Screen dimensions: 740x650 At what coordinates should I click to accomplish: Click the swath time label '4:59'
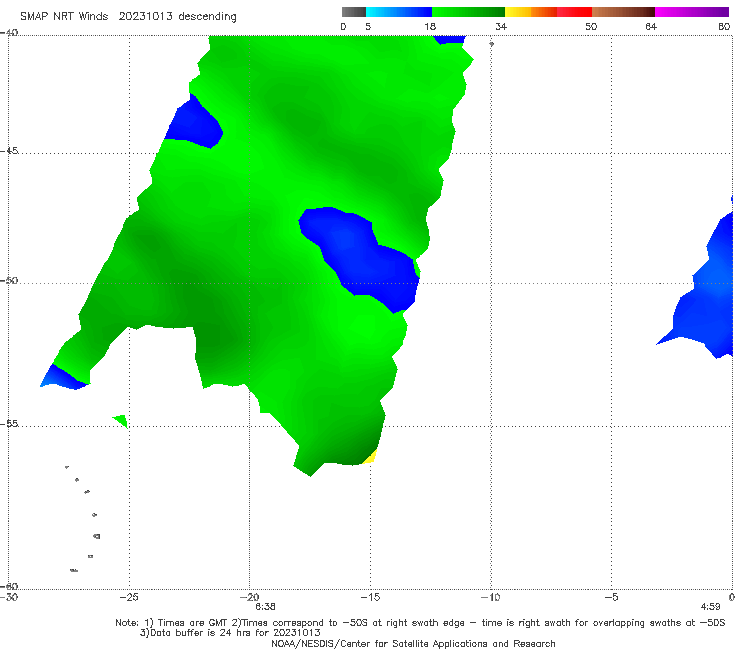pos(710,607)
